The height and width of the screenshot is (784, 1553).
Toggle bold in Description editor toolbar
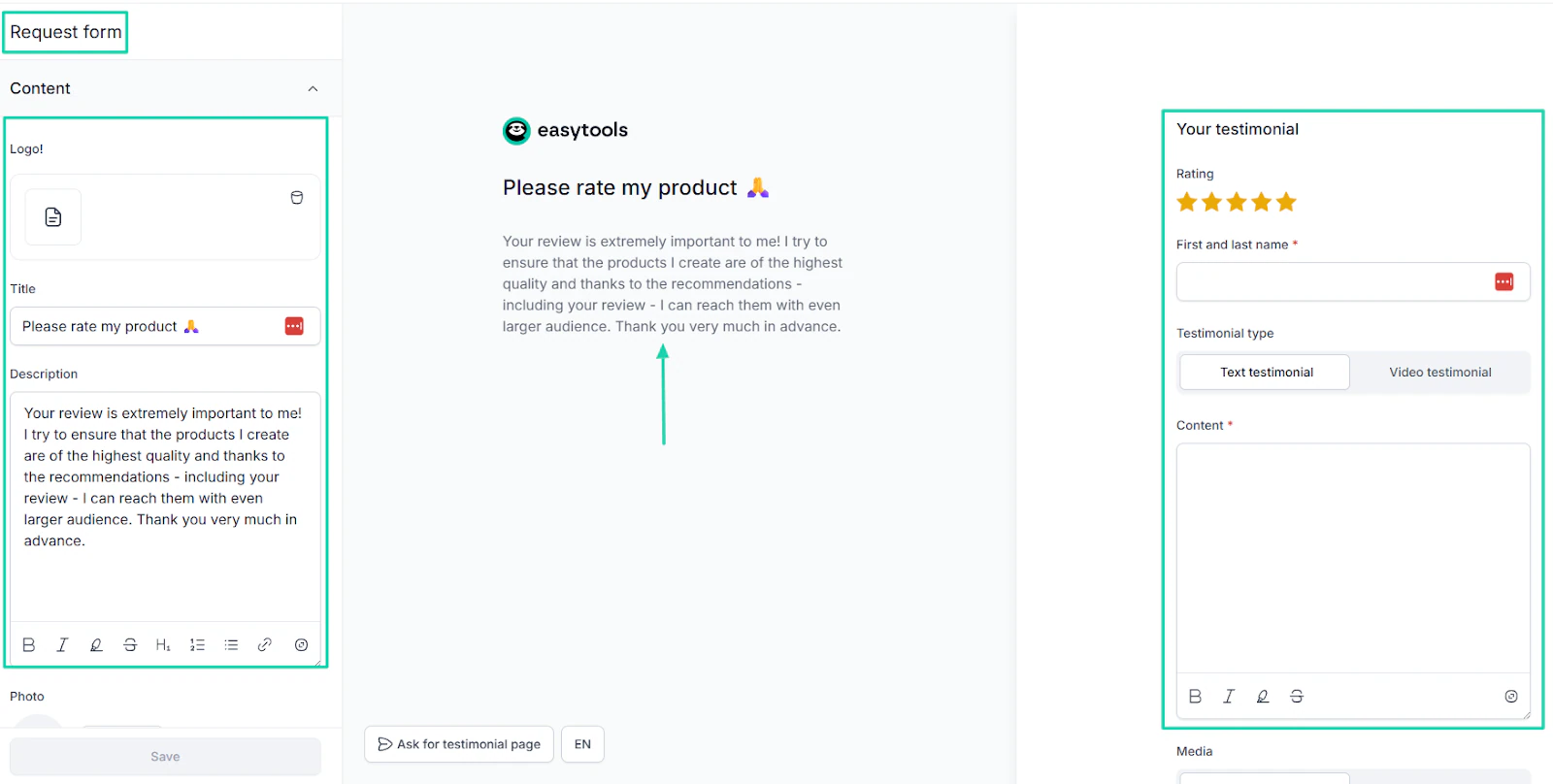coord(29,645)
